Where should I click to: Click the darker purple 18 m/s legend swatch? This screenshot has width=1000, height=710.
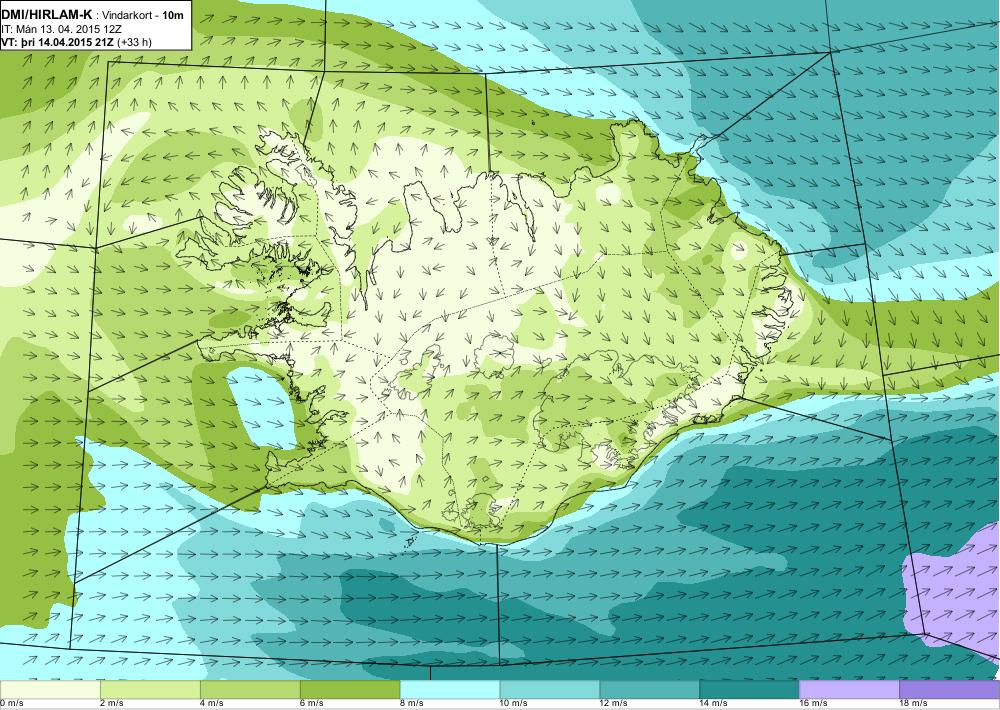point(950,689)
